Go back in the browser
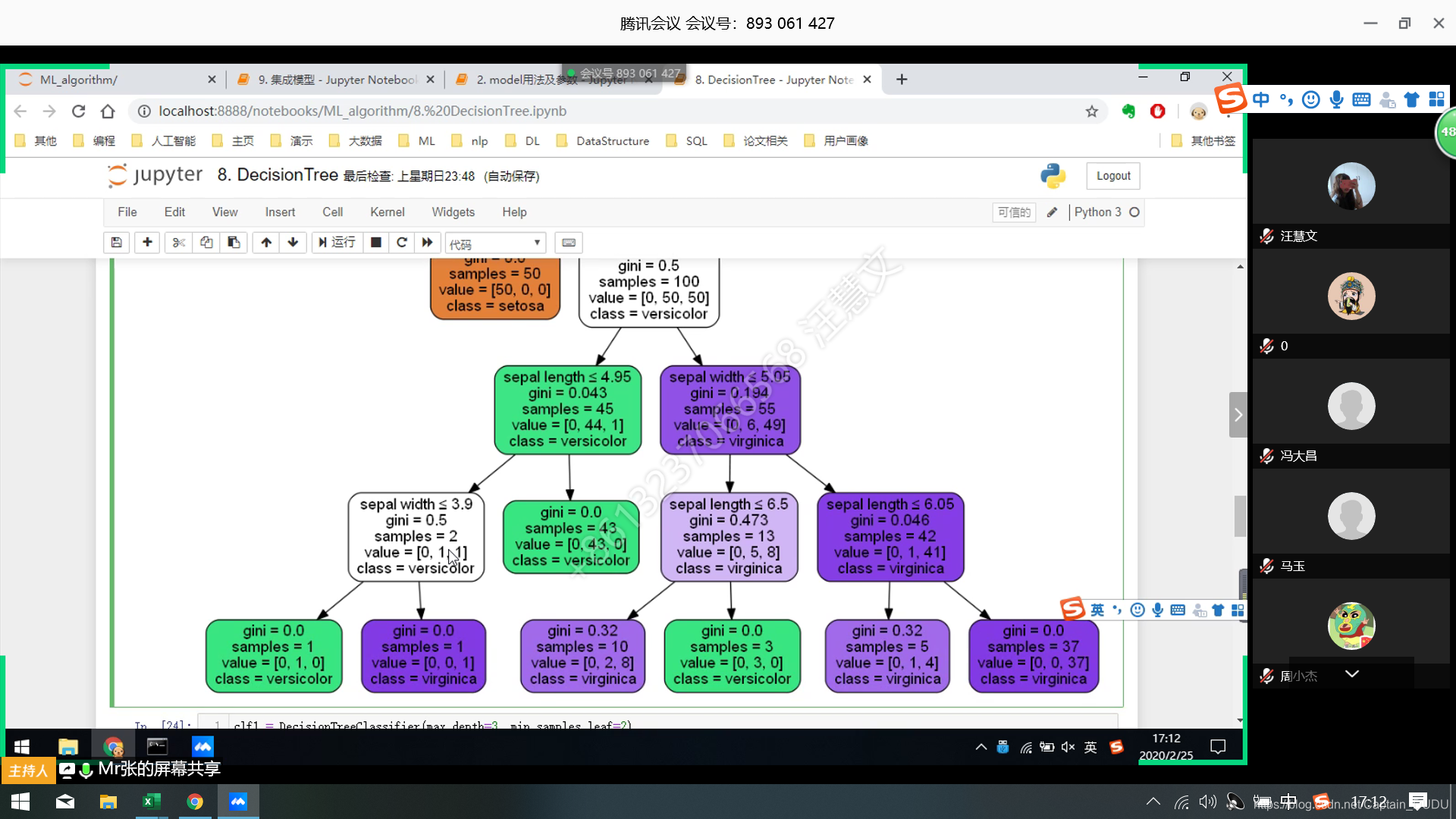1456x819 pixels. (20, 111)
